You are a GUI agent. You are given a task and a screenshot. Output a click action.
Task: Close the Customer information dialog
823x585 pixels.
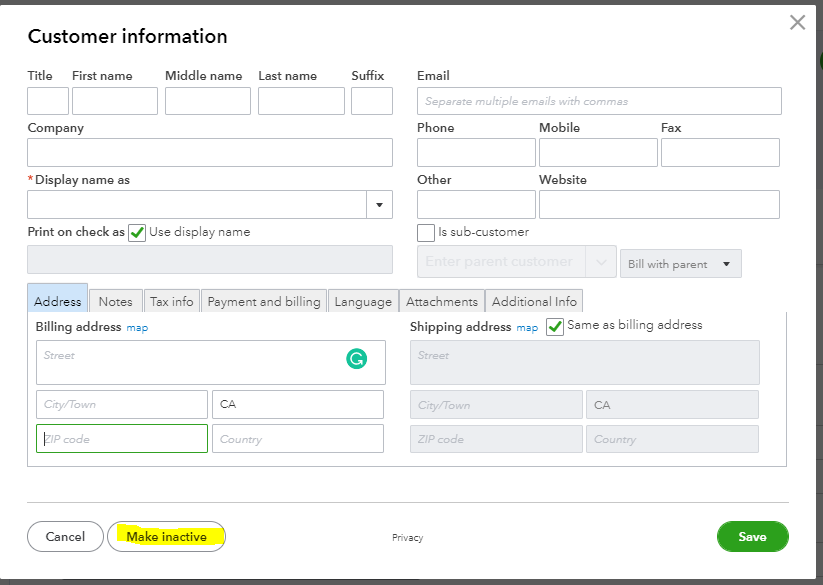tap(797, 23)
